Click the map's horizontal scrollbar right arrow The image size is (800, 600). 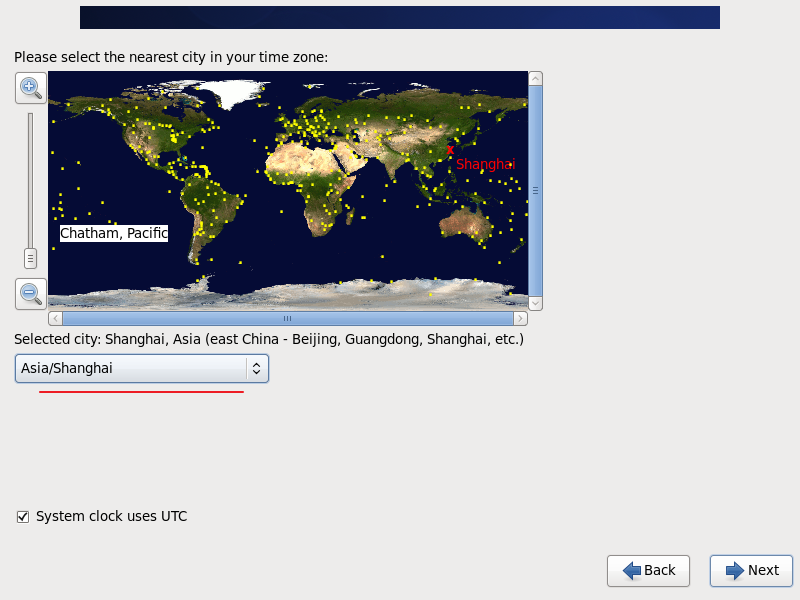(520, 318)
